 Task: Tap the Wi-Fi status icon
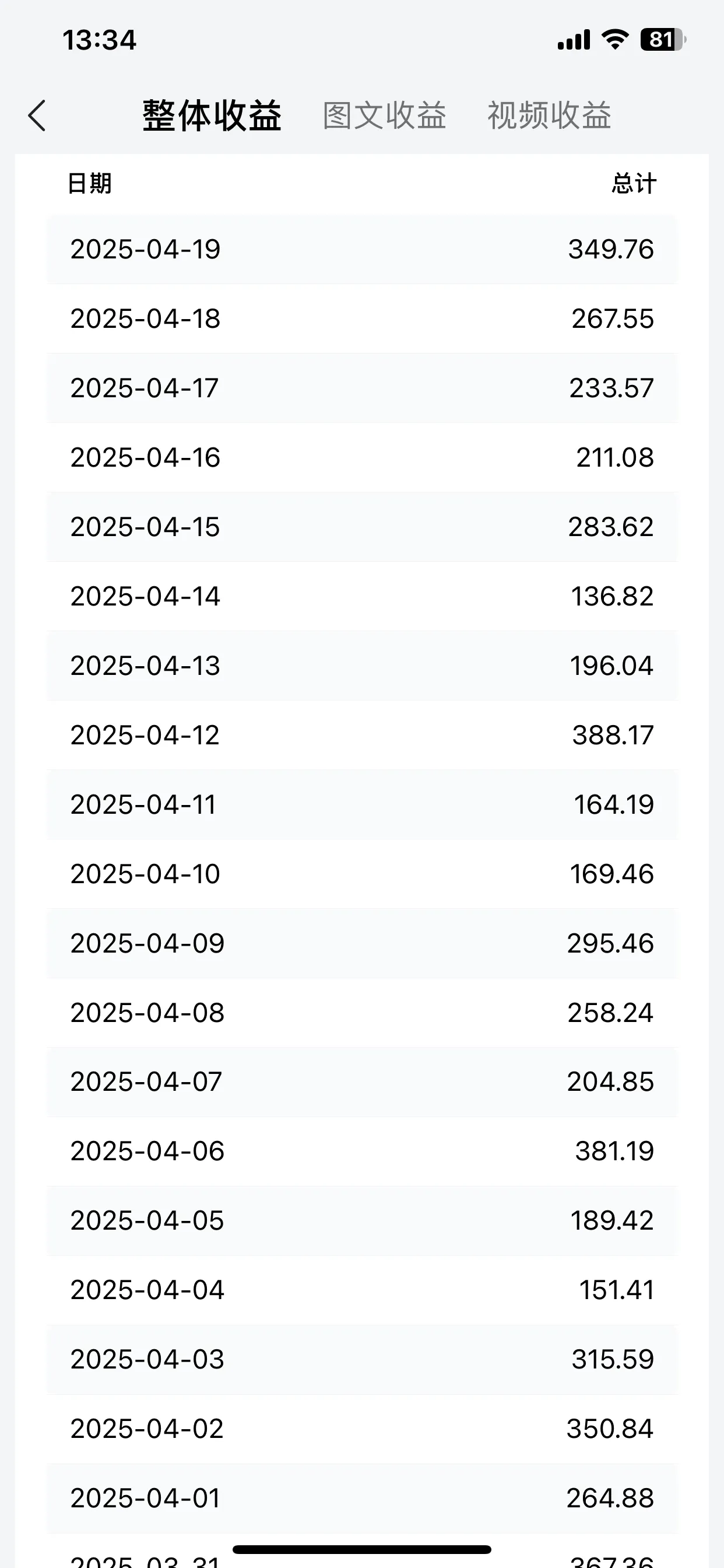(x=615, y=40)
